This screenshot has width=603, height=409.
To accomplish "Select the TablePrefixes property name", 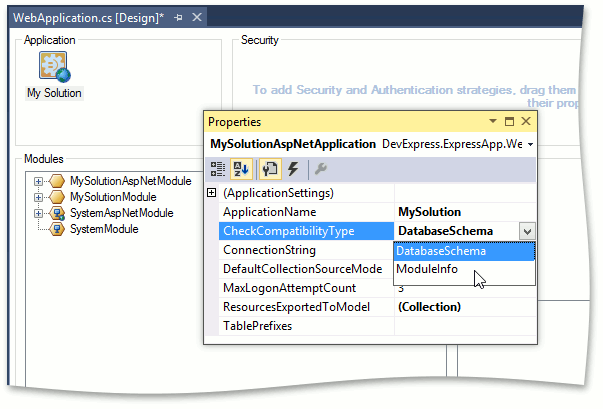I will tap(306, 326).
